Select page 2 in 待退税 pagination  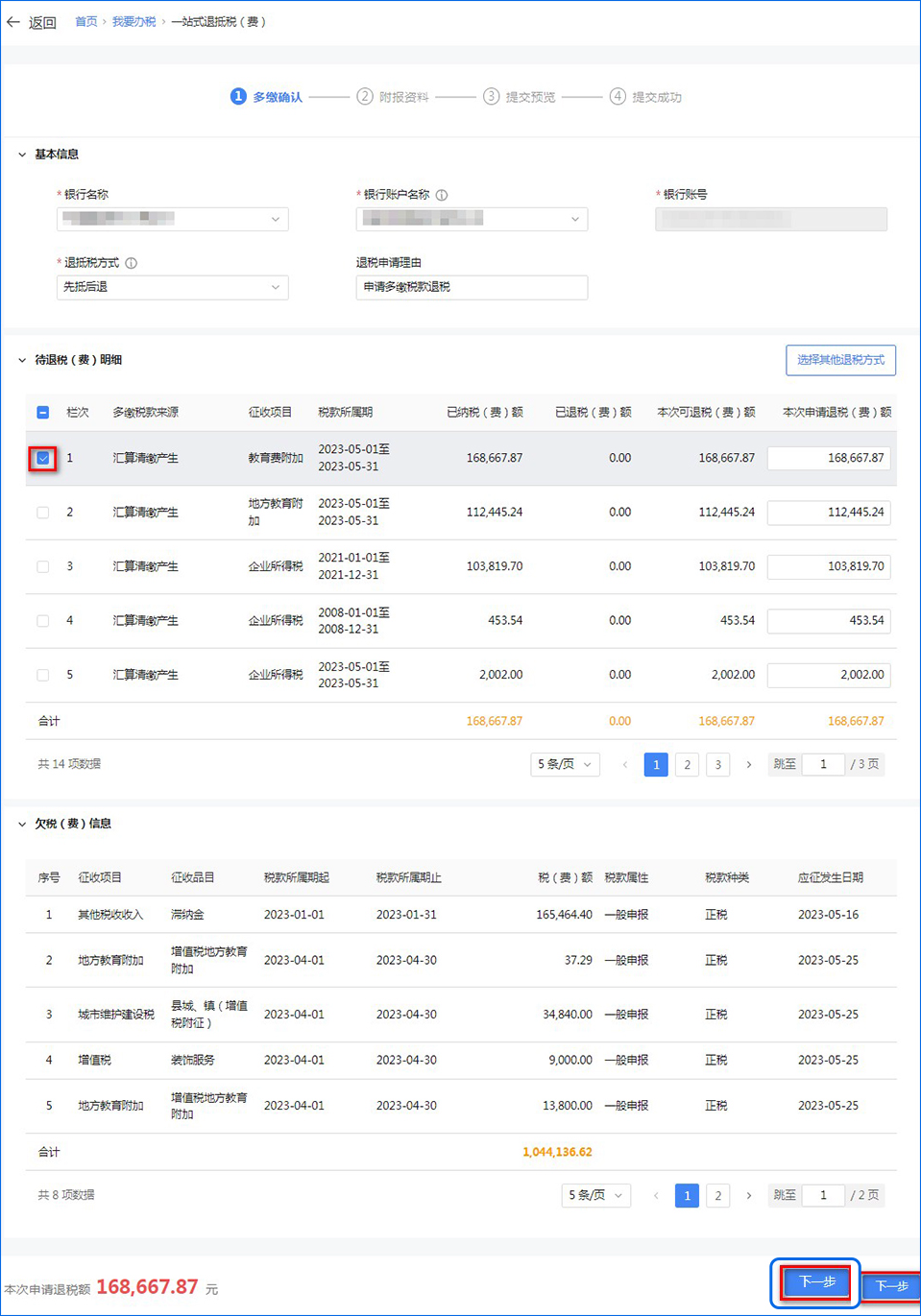coord(687,765)
